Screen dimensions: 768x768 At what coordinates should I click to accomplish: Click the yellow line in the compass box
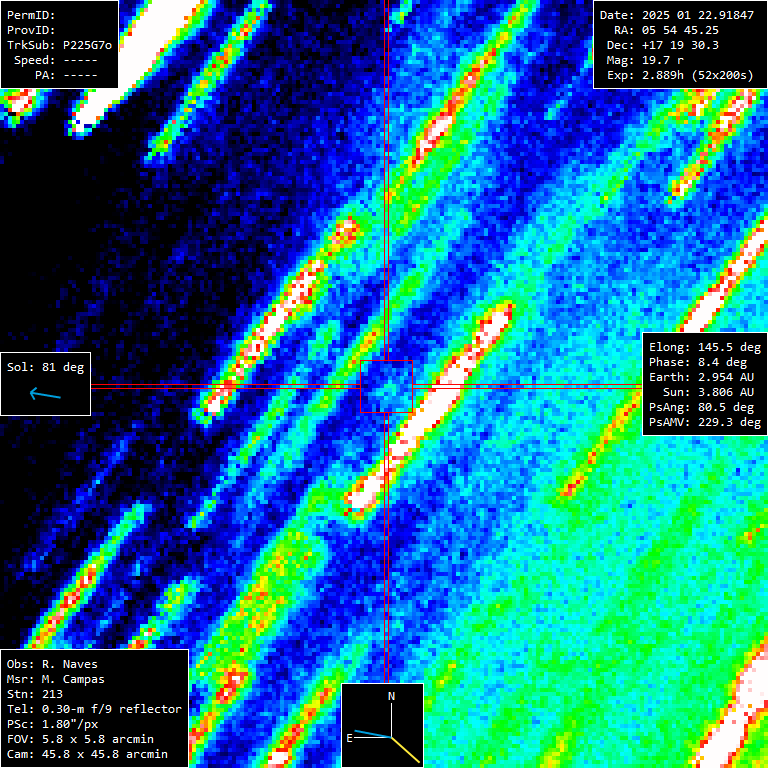(x=406, y=750)
